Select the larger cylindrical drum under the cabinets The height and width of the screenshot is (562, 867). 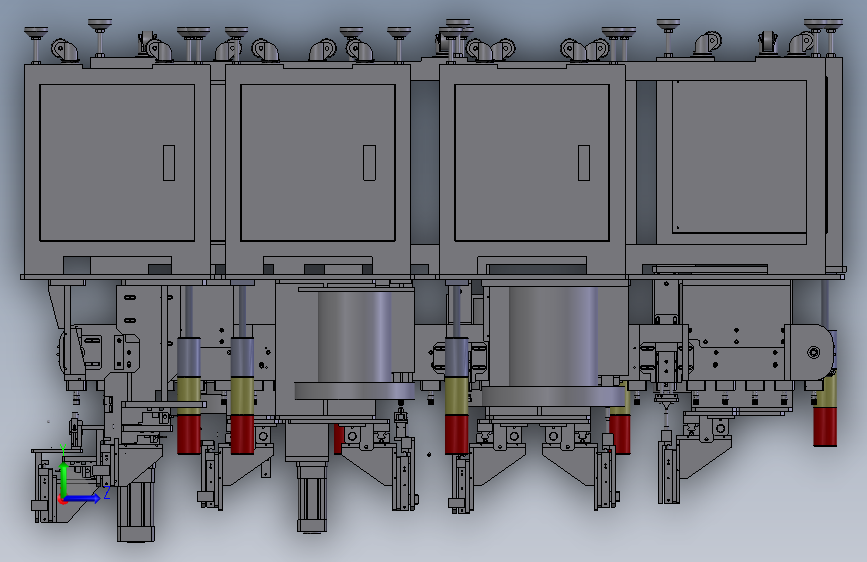tap(553, 336)
